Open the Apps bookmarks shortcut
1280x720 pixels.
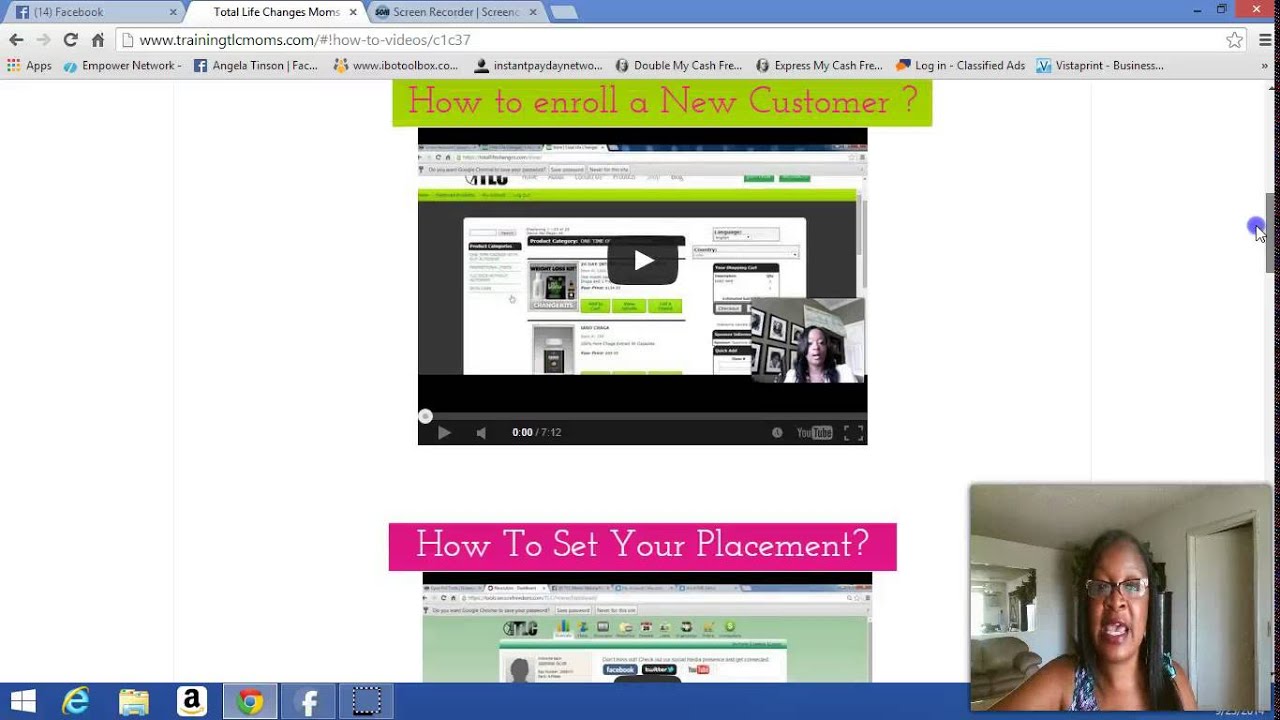pos(30,65)
